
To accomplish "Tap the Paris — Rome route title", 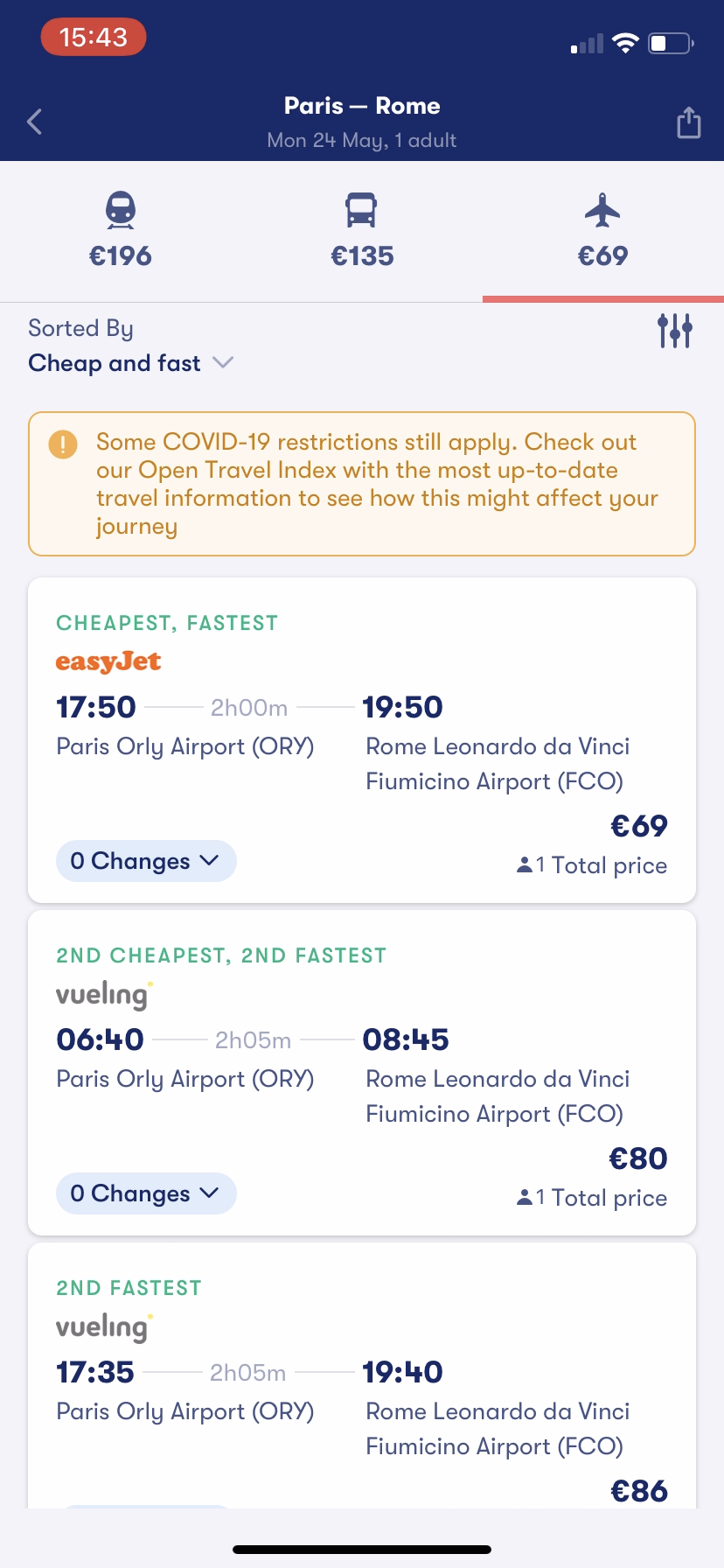I will pyautogui.click(x=362, y=106).
